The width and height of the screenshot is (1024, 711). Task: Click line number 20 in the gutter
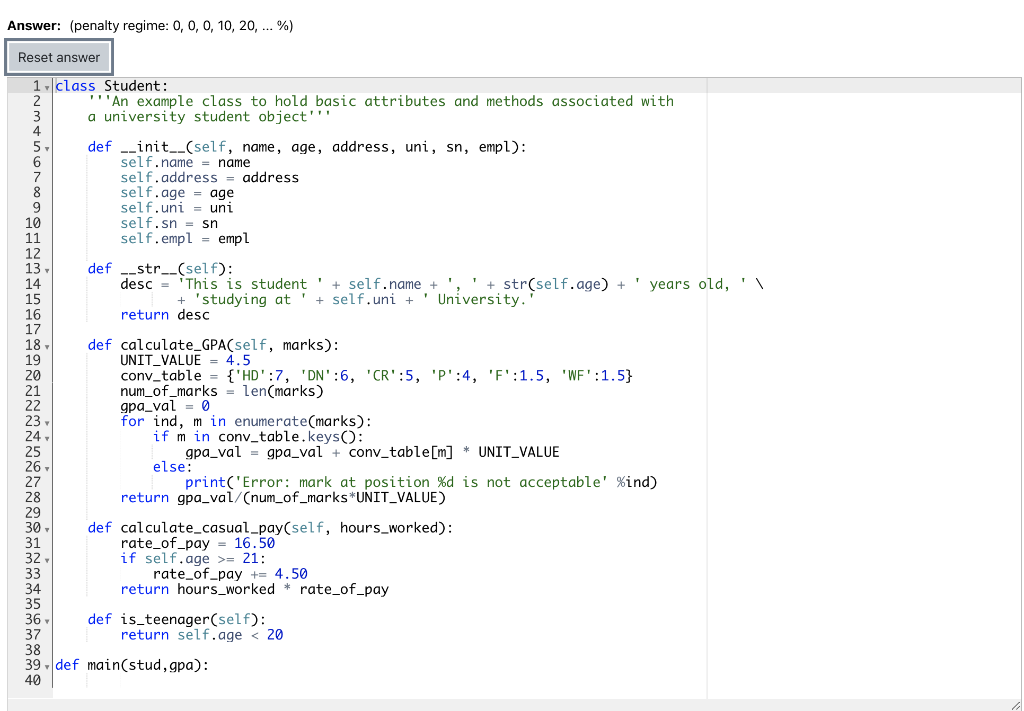(x=33, y=375)
